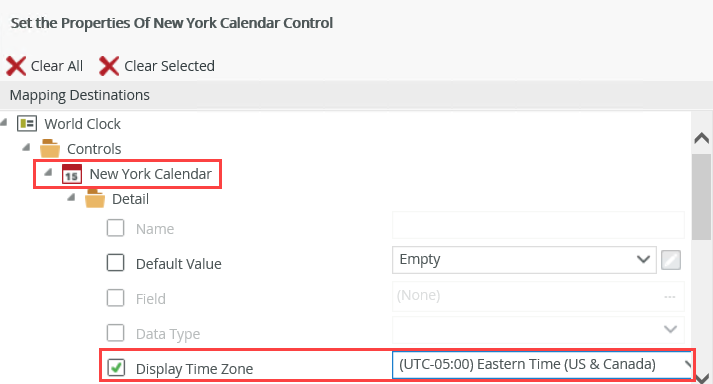Uncheck the Display Time Zone checkbox
Image resolution: width=713 pixels, height=384 pixels.
tap(115, 368)
